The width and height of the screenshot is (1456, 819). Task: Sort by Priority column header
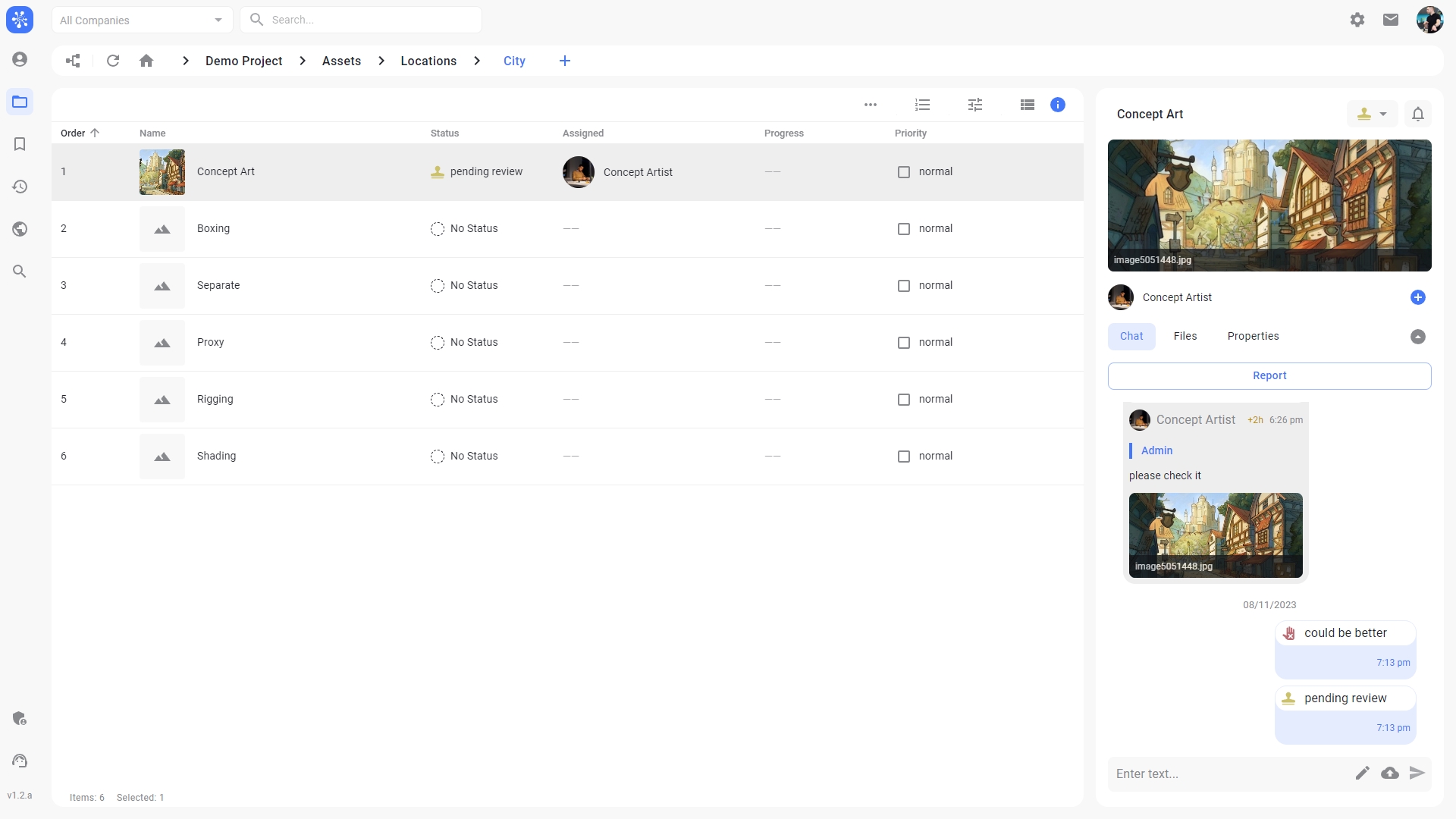[x=911, y=133]
